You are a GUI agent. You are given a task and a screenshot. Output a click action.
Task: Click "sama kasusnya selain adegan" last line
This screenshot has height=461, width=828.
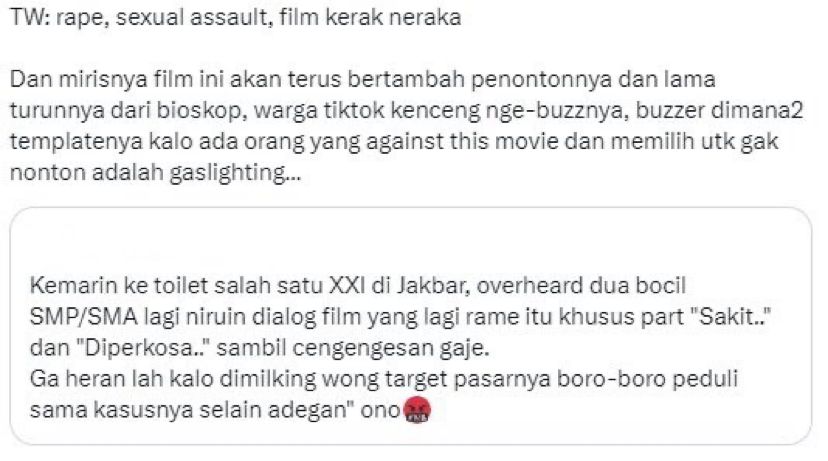coord(191,410)
